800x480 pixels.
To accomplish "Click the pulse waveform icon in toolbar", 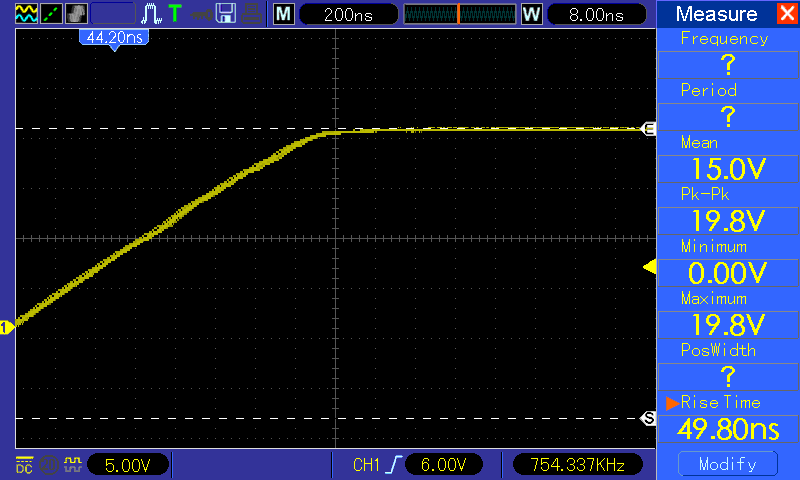I will click(x=151, y=14).
